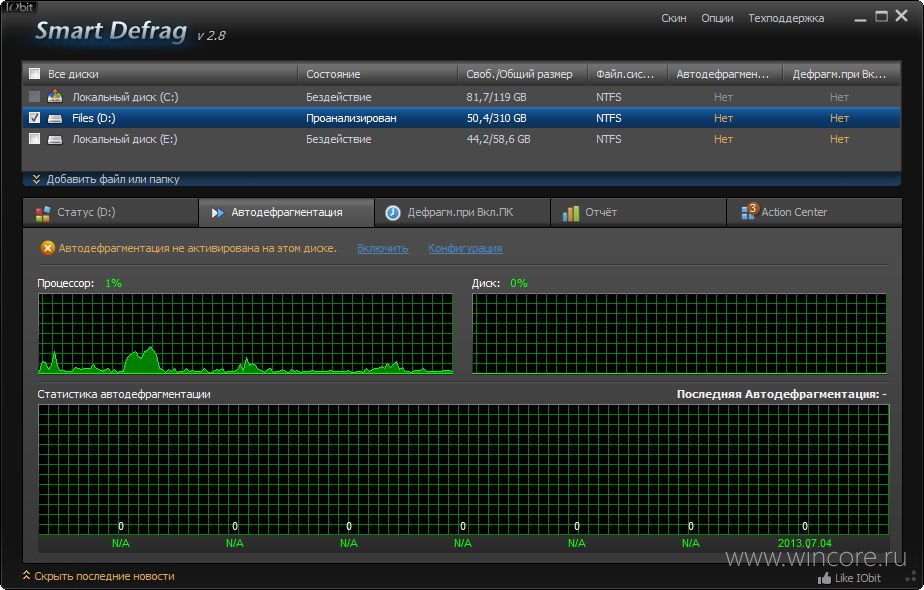Switch to the Action Center tab
The image size is (924, 590).
tap(814, 213)
